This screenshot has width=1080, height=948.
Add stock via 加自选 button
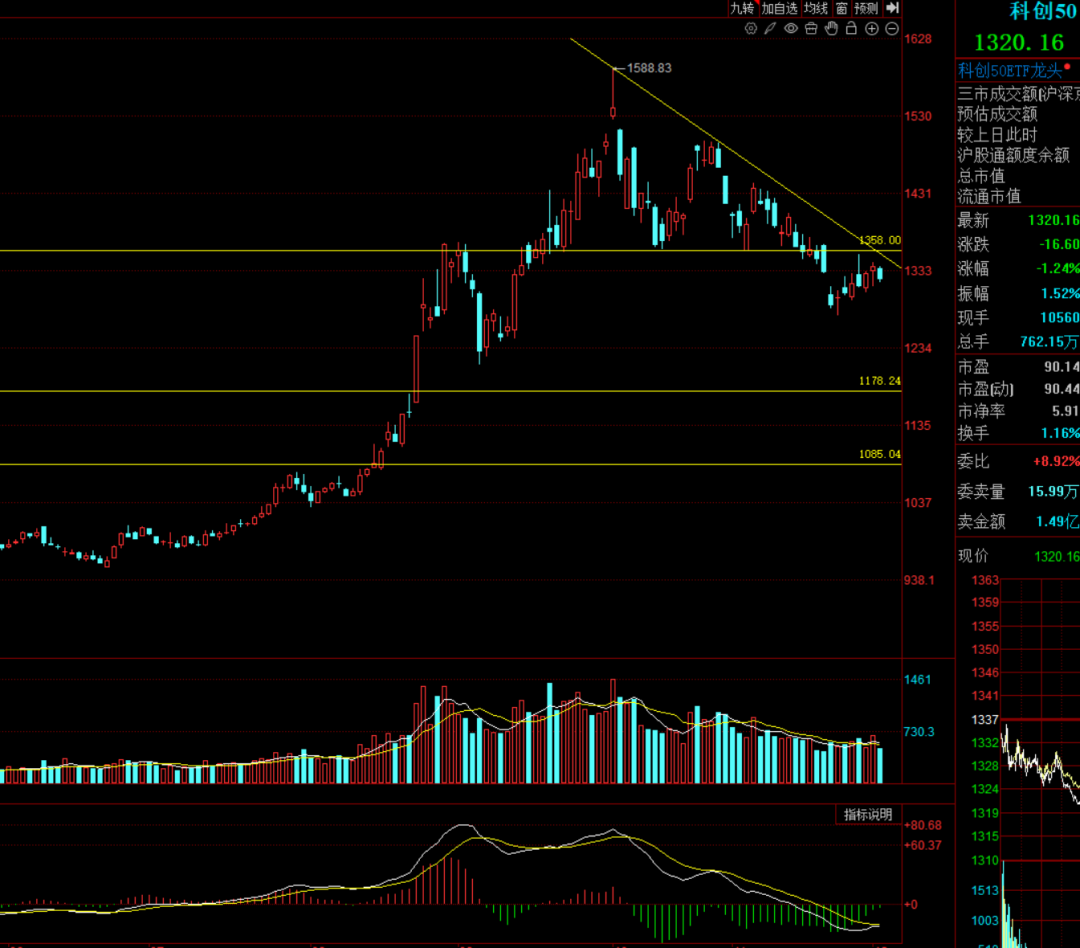779,8
